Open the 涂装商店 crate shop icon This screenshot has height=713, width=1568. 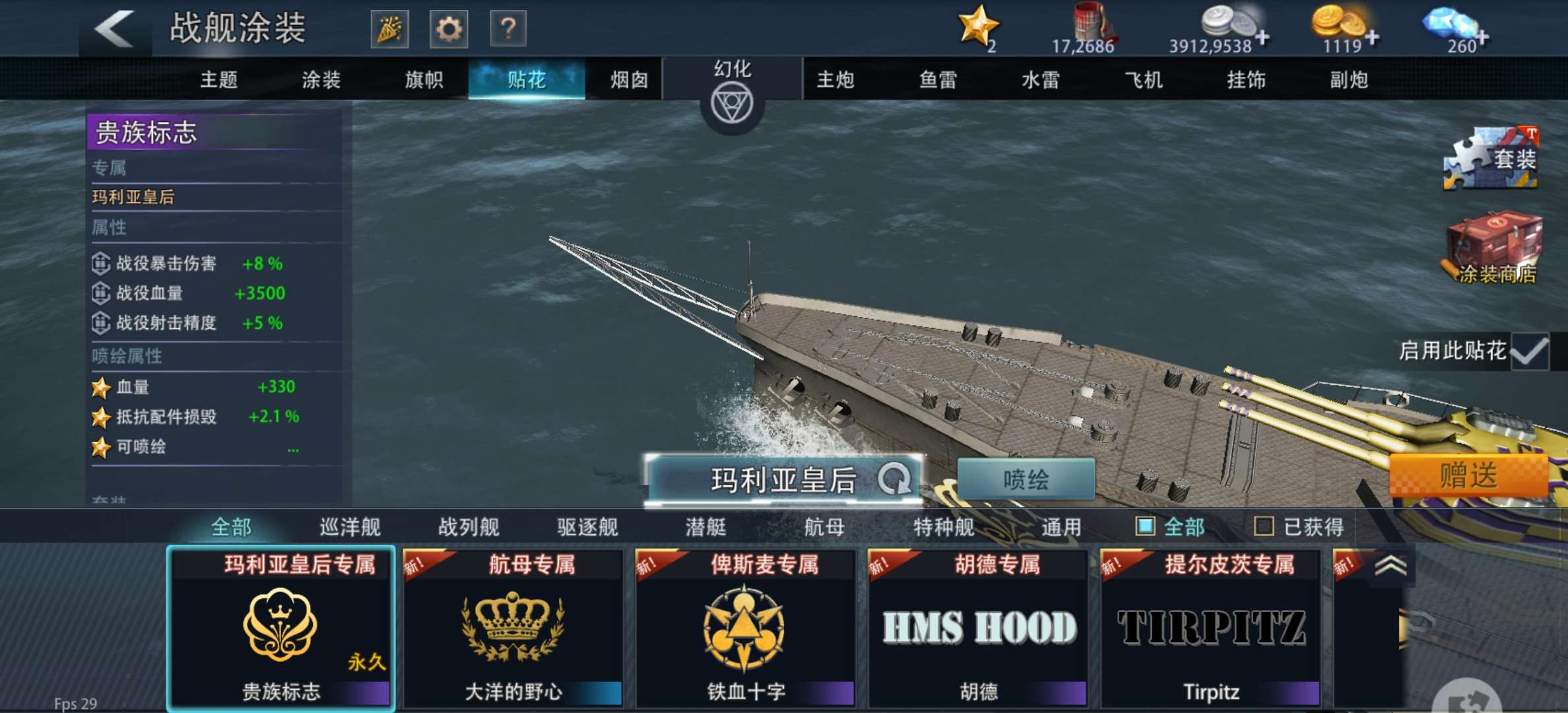click(x=1493, y=248)
